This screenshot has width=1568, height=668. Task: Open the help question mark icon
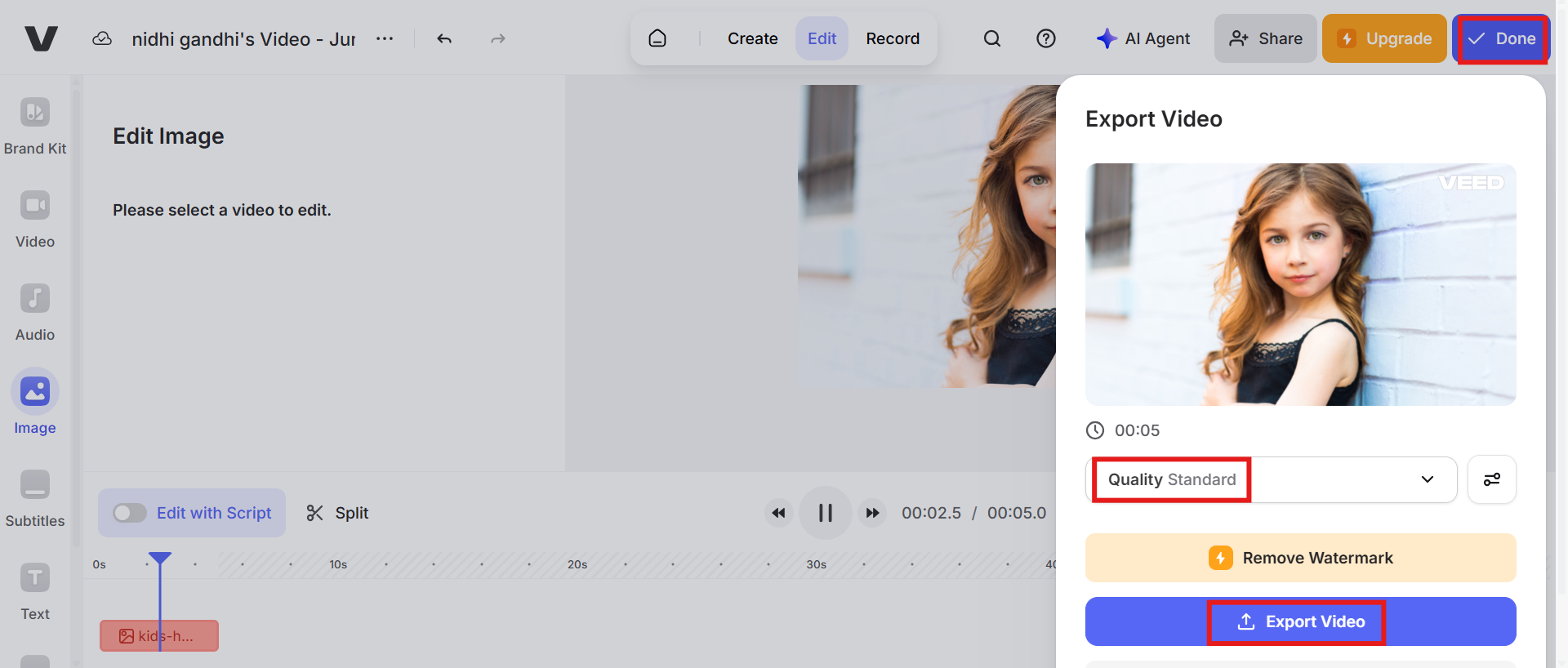(1046, 38)
